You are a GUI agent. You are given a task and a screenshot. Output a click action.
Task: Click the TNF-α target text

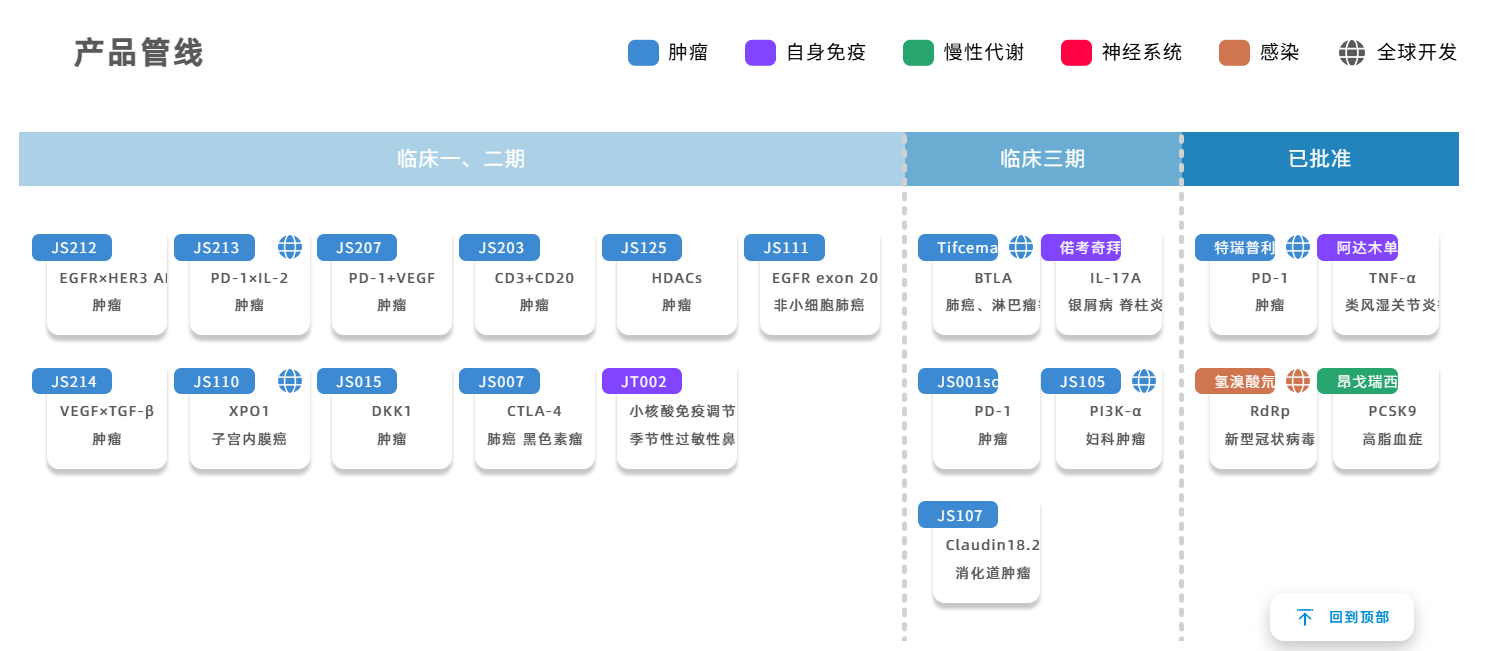tap(1393, 278)
